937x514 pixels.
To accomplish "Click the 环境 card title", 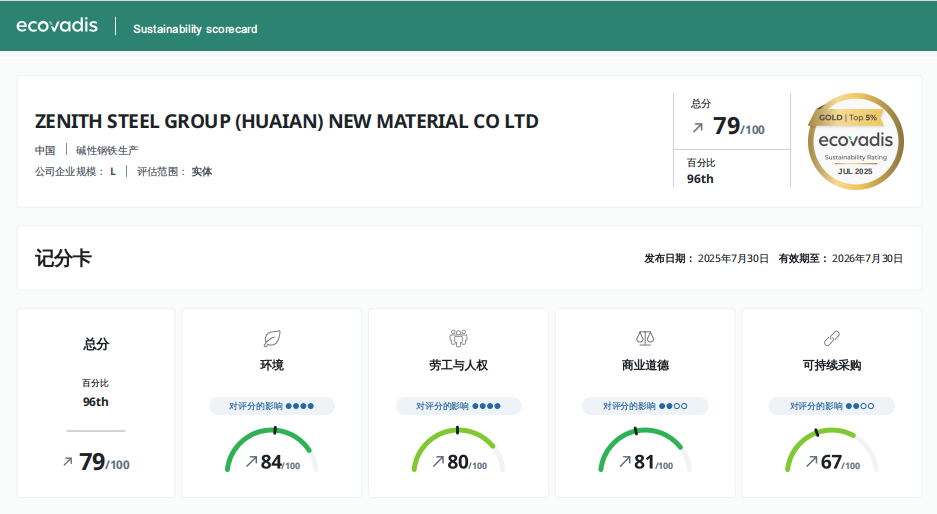I will 272,365.
